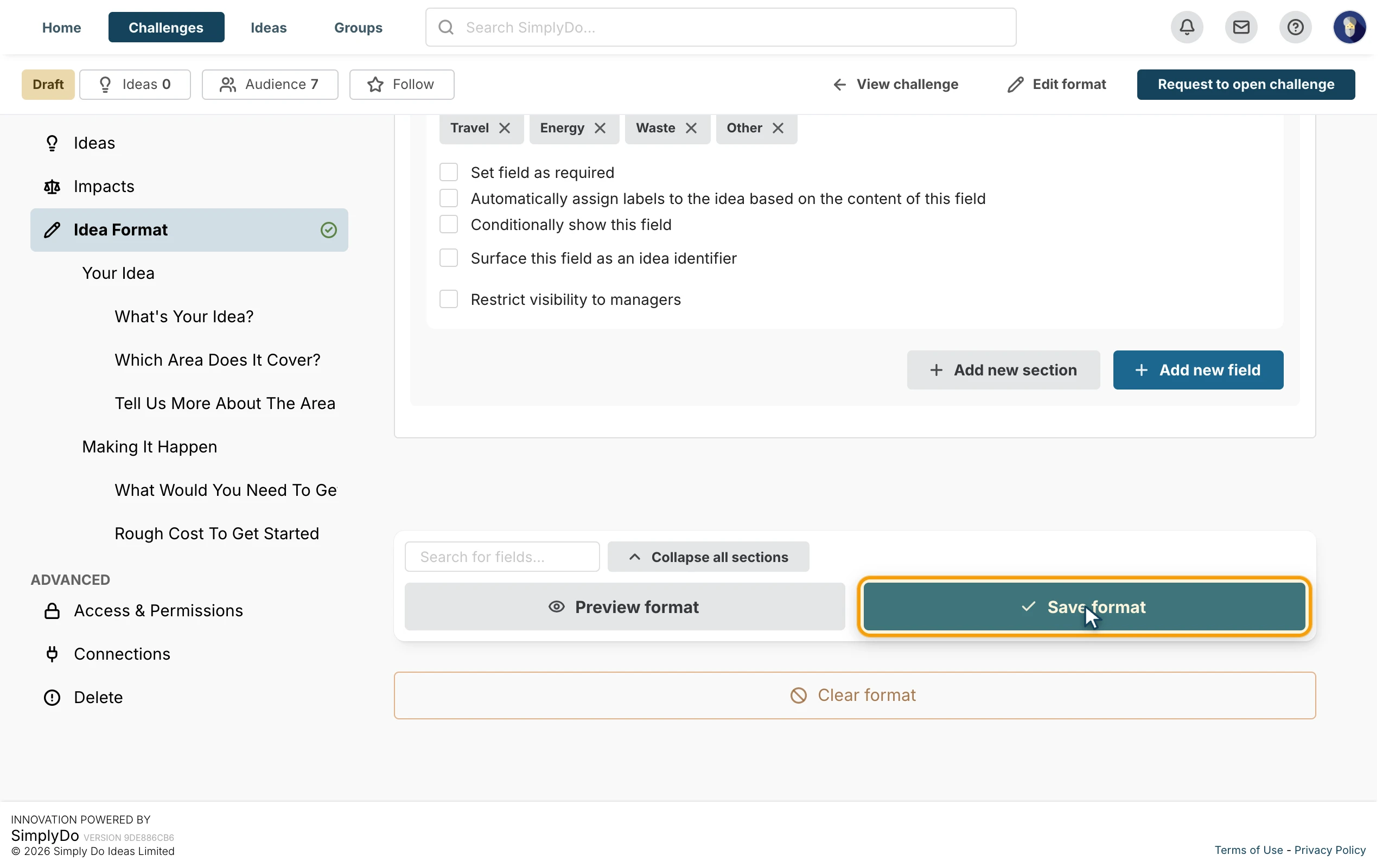Image resolution: width=1389 pixels, height=868 pixels.
Task: Open the user profile avatar
Action: click(x=1349, y=27)
